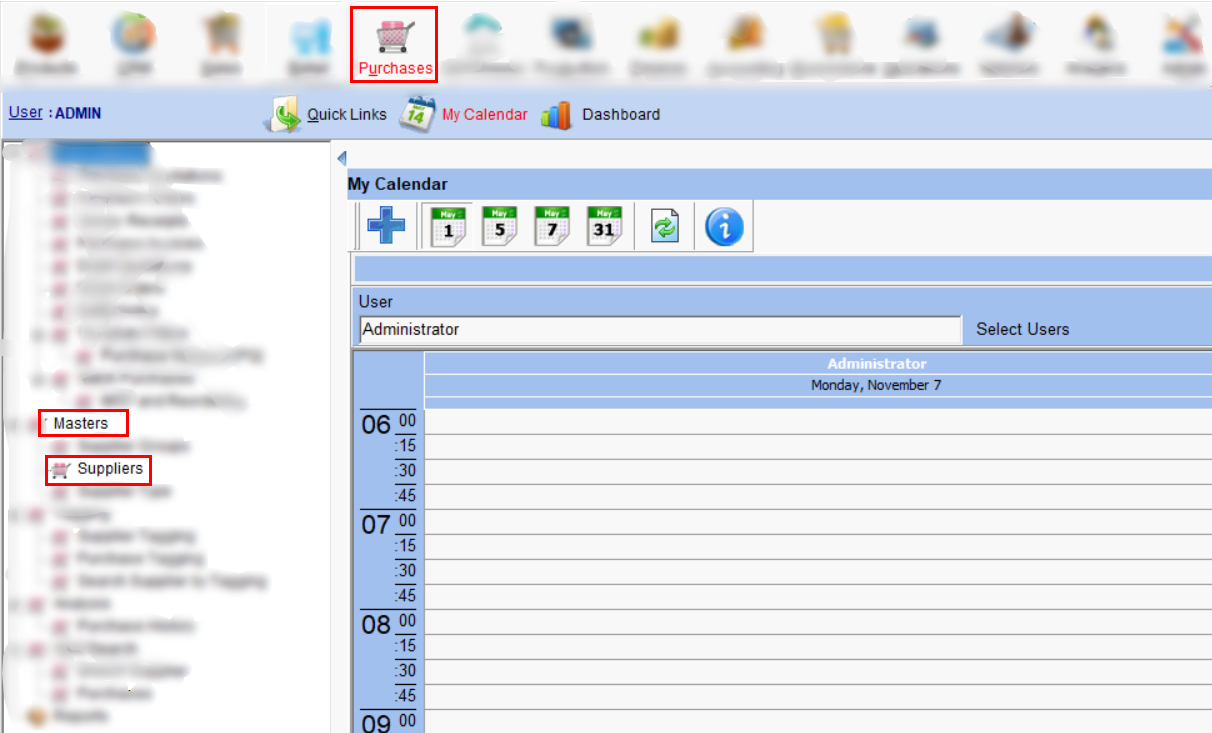Image resolution: width=1212 pixels, height=733 pixels.
Task: Add a new calendar entry with plus icon
Action: (385, 226)
